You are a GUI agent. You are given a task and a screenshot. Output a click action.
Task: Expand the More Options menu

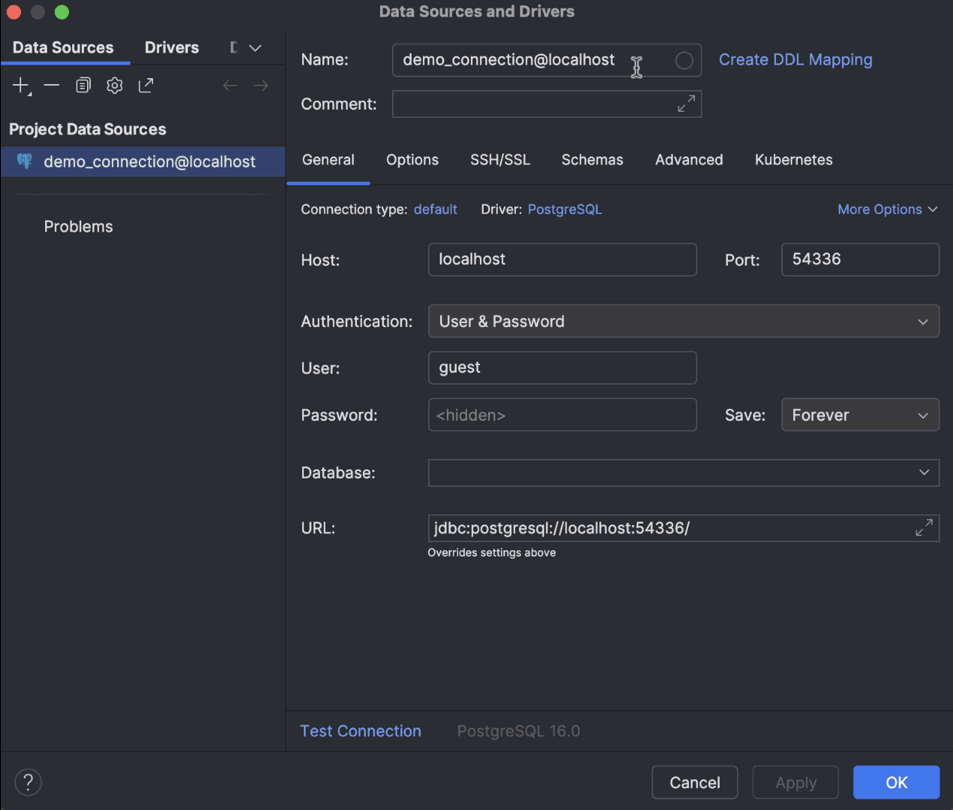(887, 209)
